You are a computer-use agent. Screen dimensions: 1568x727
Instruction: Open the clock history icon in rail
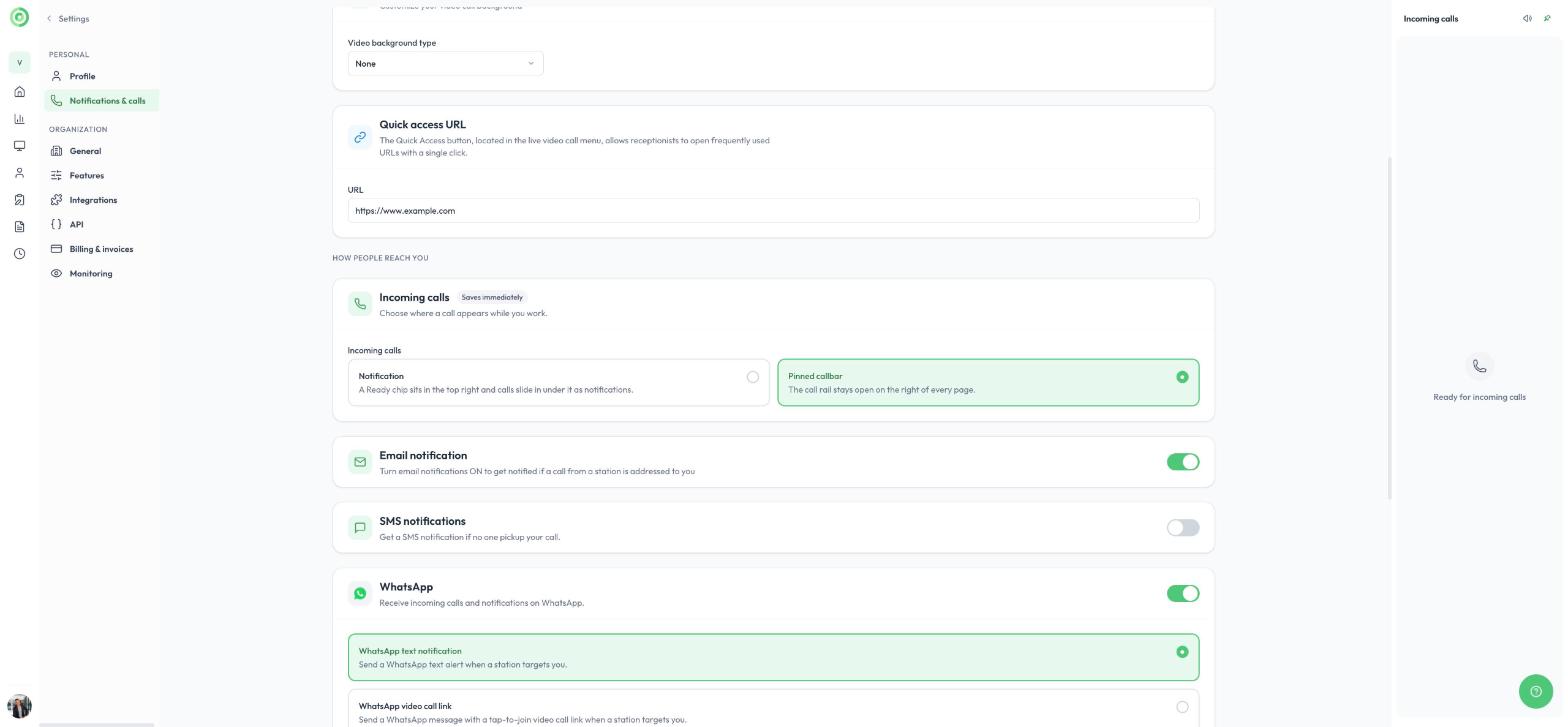19,254
